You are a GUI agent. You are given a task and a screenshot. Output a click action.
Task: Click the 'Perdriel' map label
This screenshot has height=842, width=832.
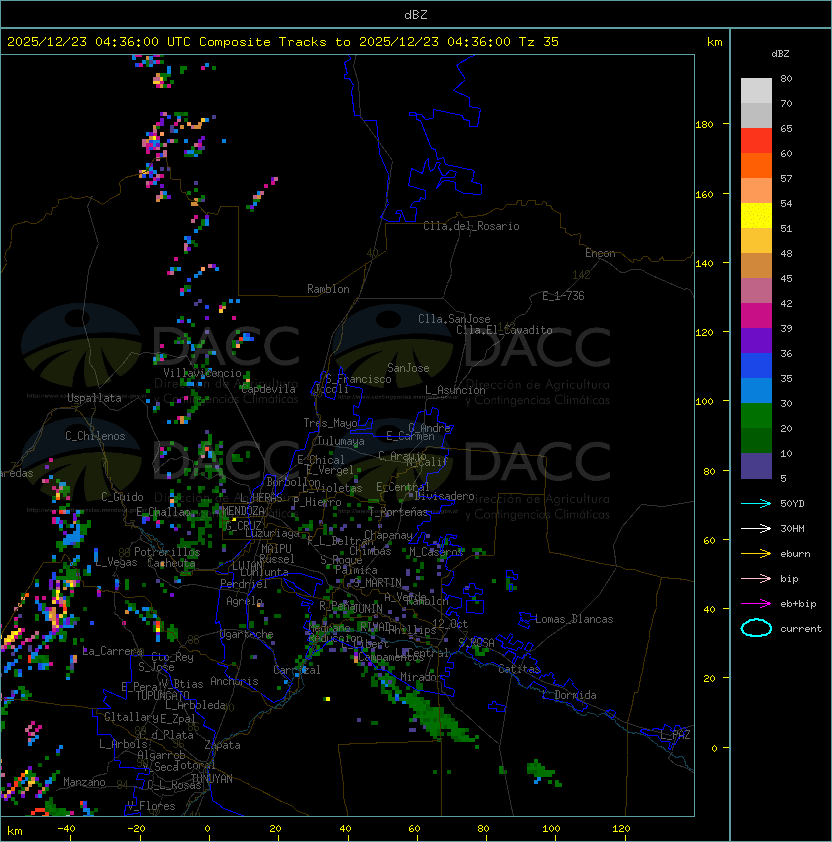coord(244,584)
